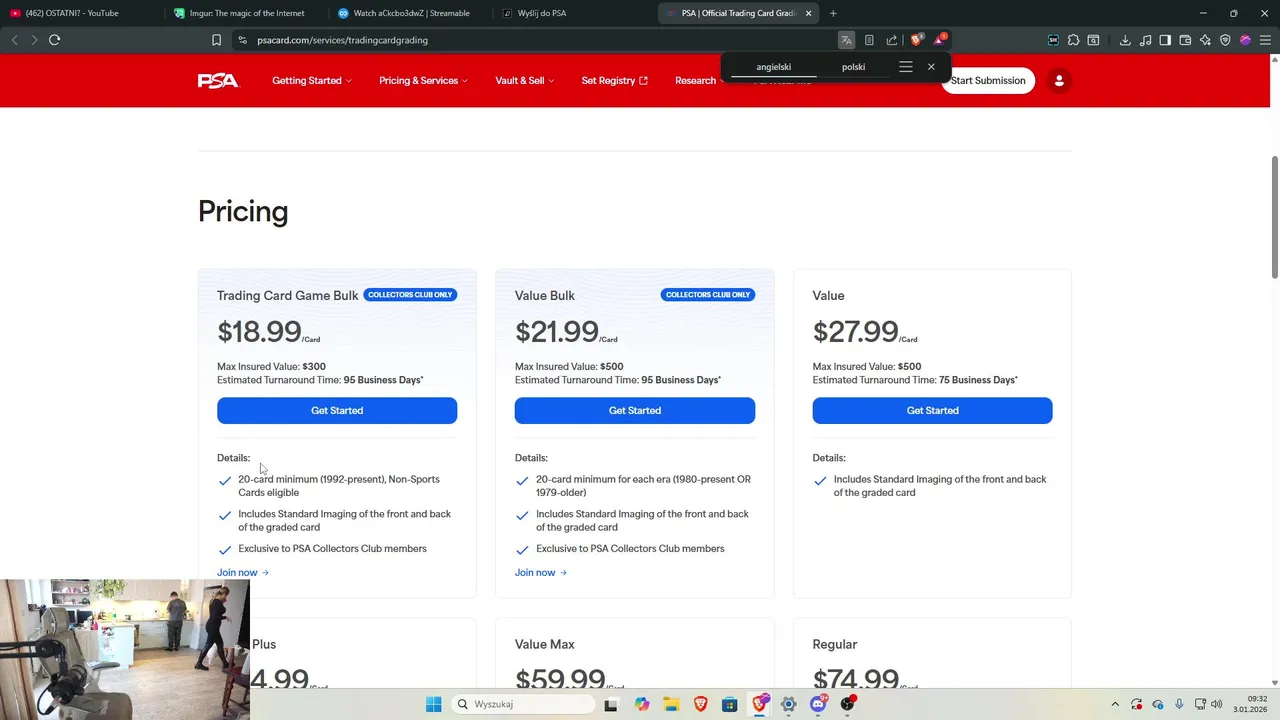The width and height of the screenshot is (1280, 720).
Task: Click the music note playlist icon
Action: click(1145, 40)
